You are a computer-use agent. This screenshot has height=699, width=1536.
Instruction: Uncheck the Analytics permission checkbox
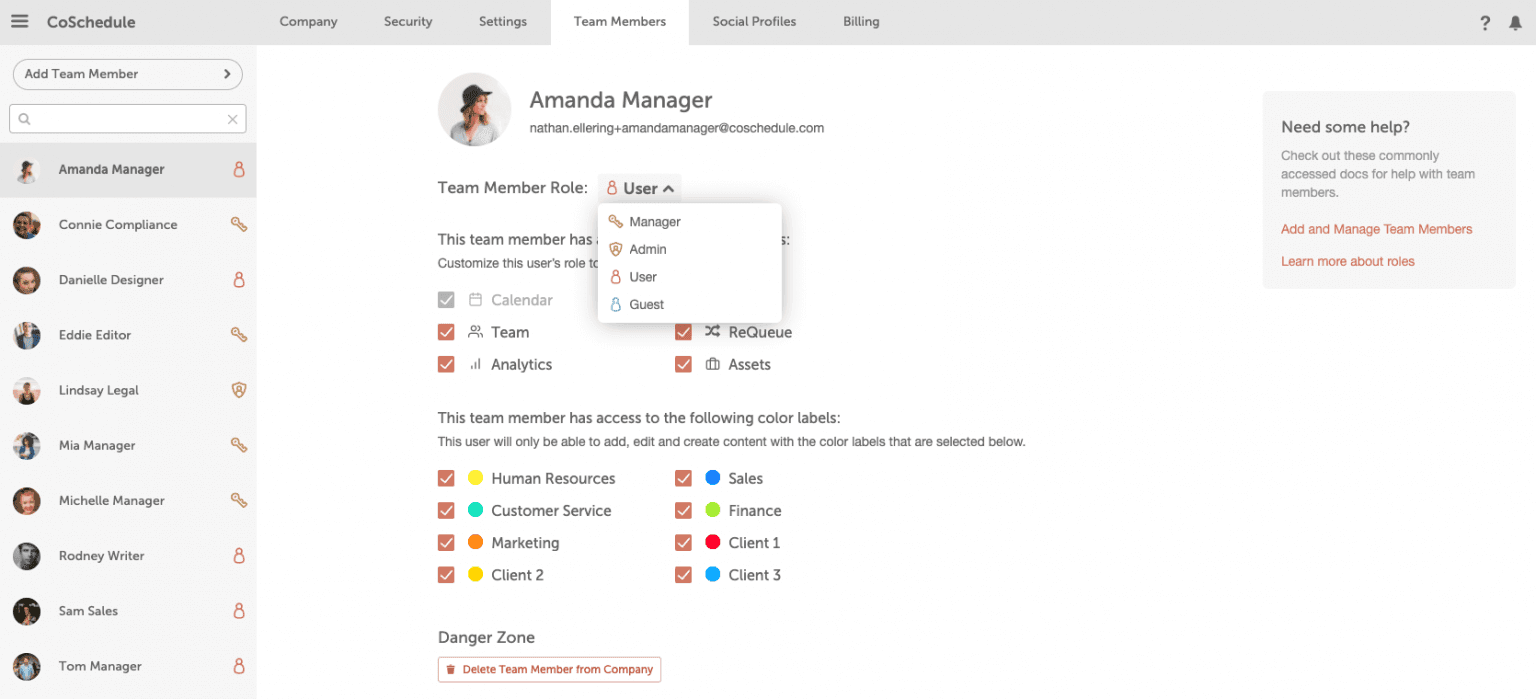tap(446, 364)
